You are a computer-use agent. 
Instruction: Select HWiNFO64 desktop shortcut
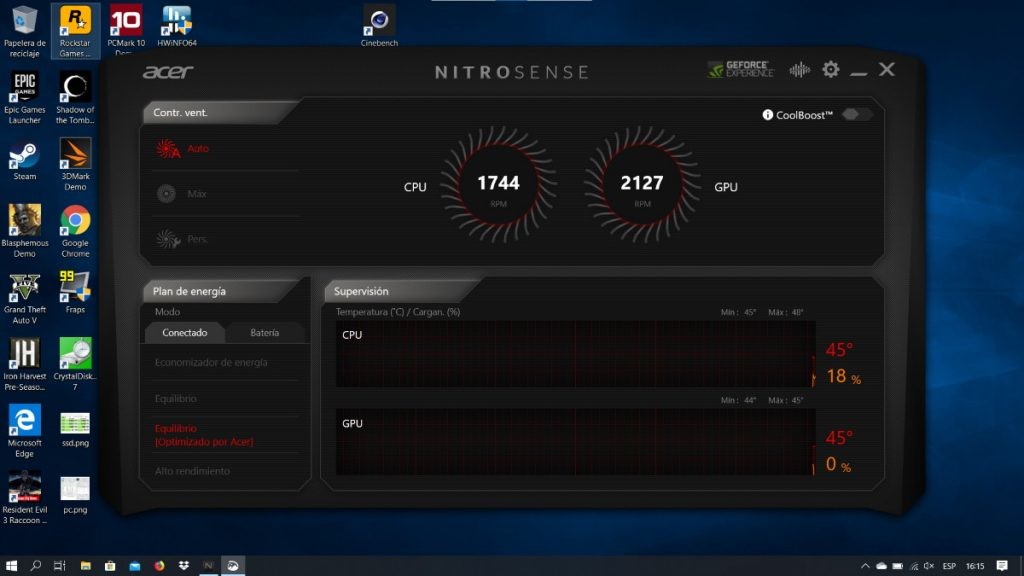(177, 27)
